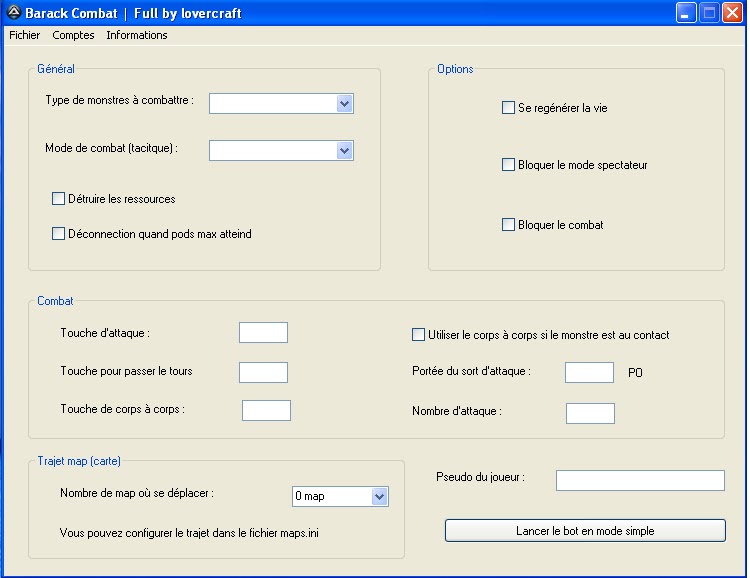Check Se regénérer la vie option
The image size is (750, 578).
tap(508, 107)
